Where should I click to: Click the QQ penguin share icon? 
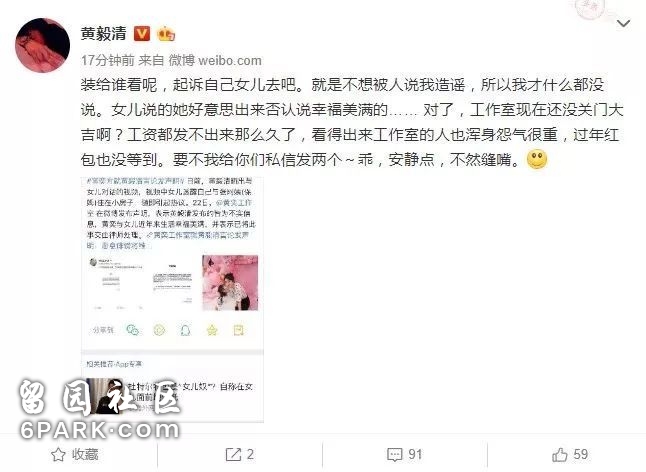point(185,330)
